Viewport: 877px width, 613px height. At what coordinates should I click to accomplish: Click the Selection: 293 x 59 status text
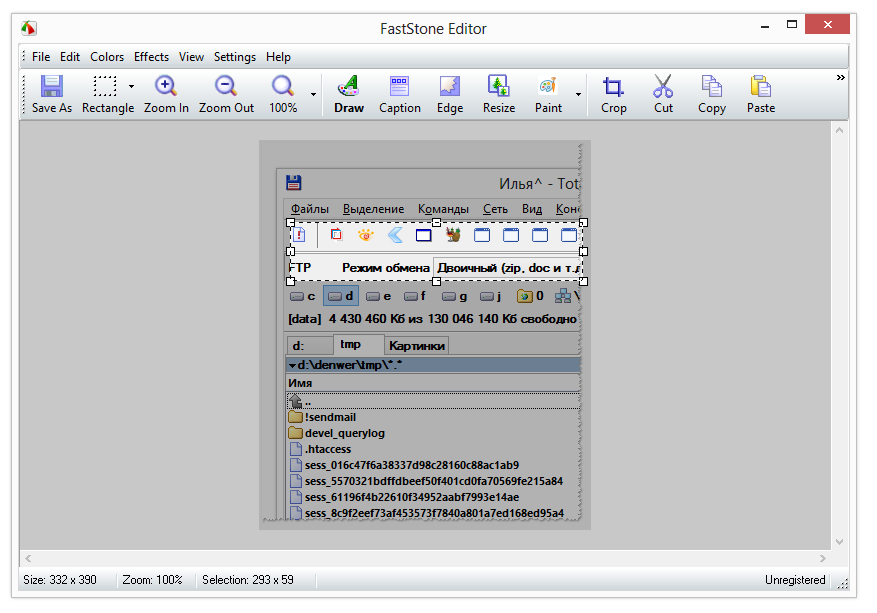click(x=248, y=580)
